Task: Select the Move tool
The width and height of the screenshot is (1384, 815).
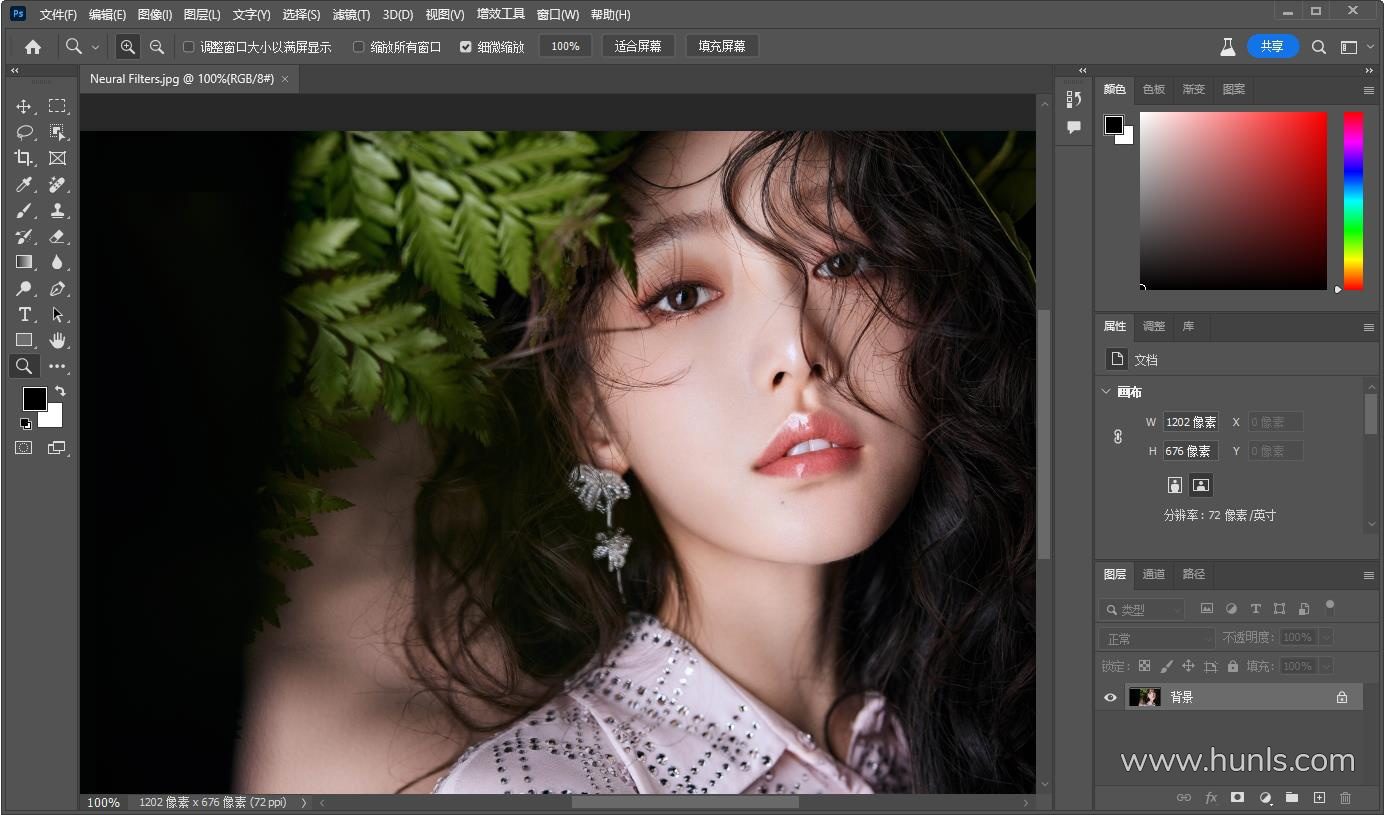Action: tap(24, 106)
